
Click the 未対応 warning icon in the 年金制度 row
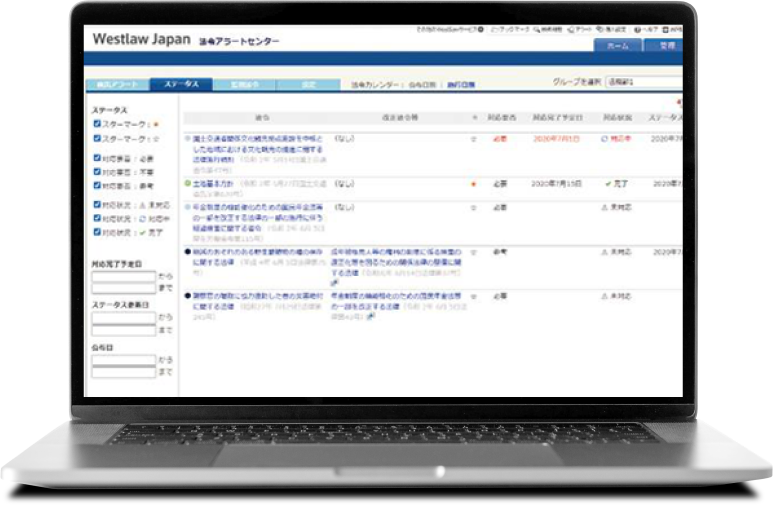(604, 208)
